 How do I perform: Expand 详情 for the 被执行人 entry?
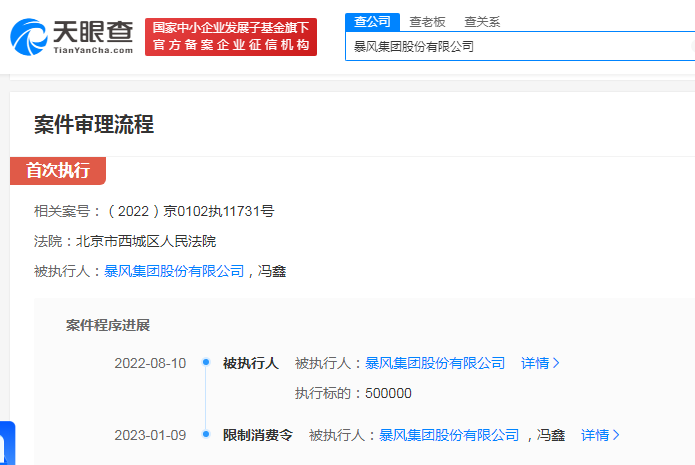point(540,363)
